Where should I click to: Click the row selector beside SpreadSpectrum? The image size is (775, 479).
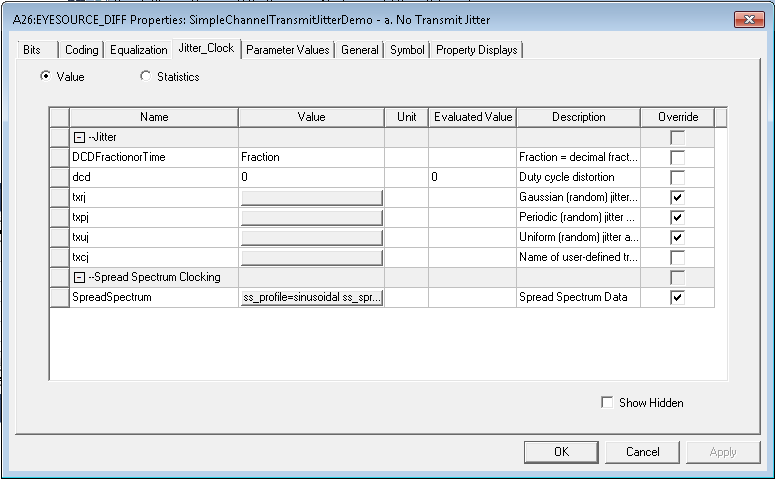pyautogui.click(x=59, y=297)
